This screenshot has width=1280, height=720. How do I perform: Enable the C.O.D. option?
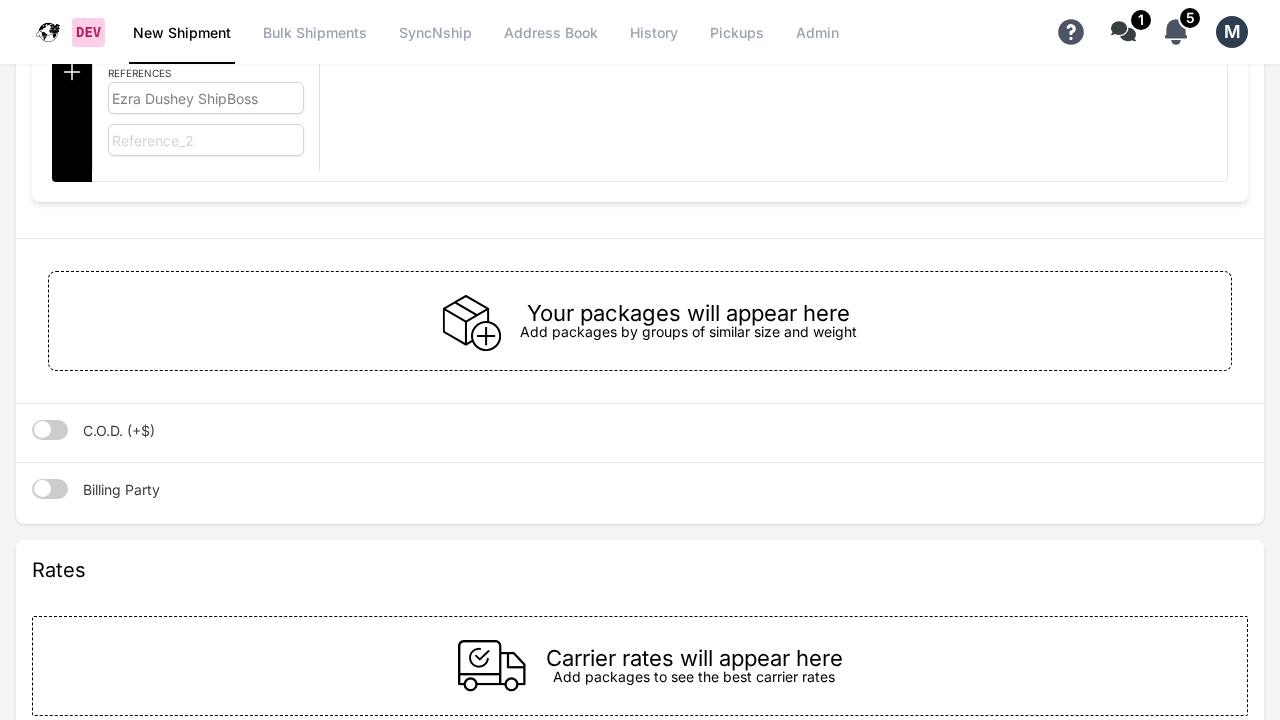click(x=50, y=430)
